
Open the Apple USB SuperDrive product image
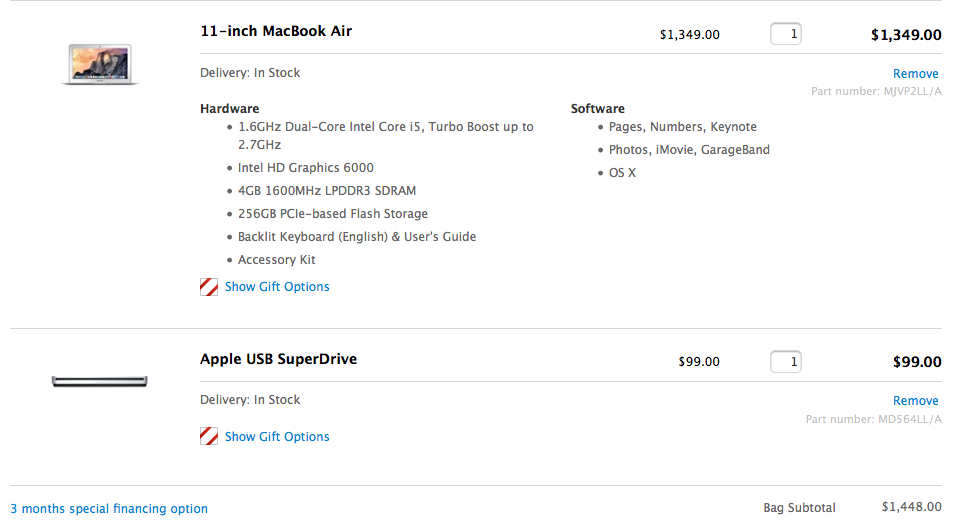click(100, 382)
